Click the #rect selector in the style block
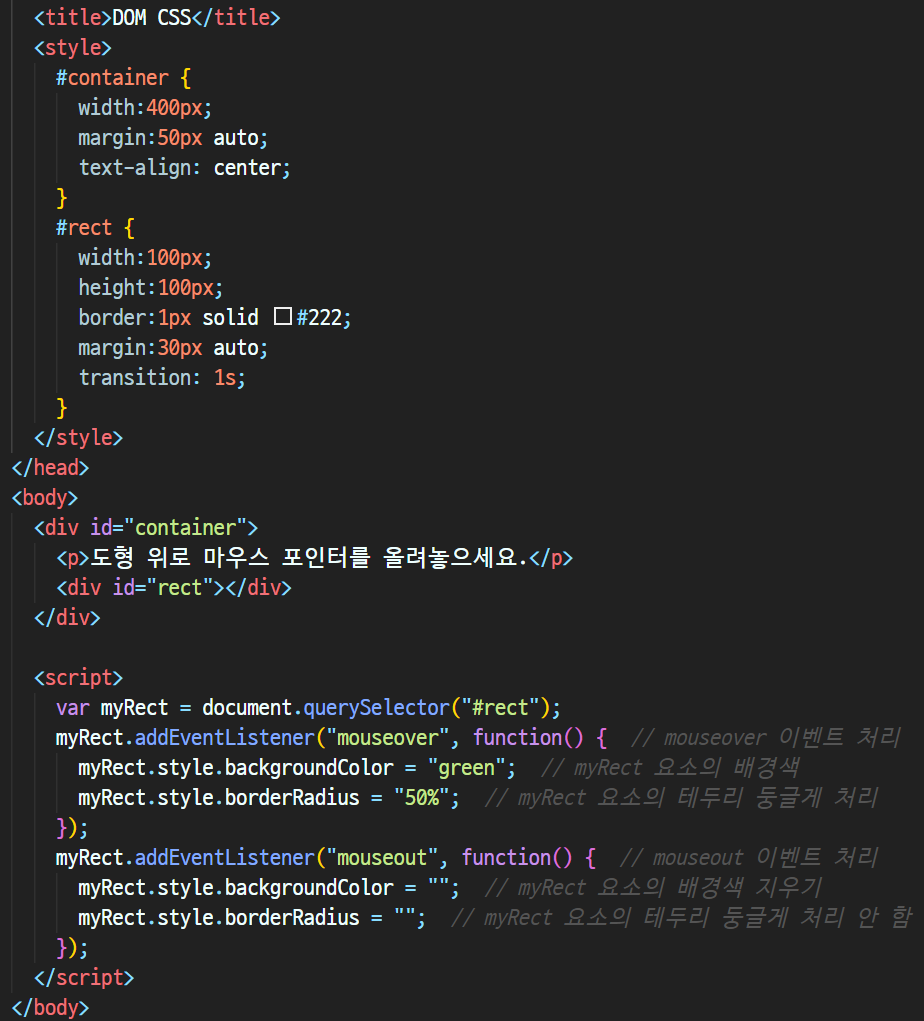The width and height of the screenshot is (924, 1021). (84, 228)
